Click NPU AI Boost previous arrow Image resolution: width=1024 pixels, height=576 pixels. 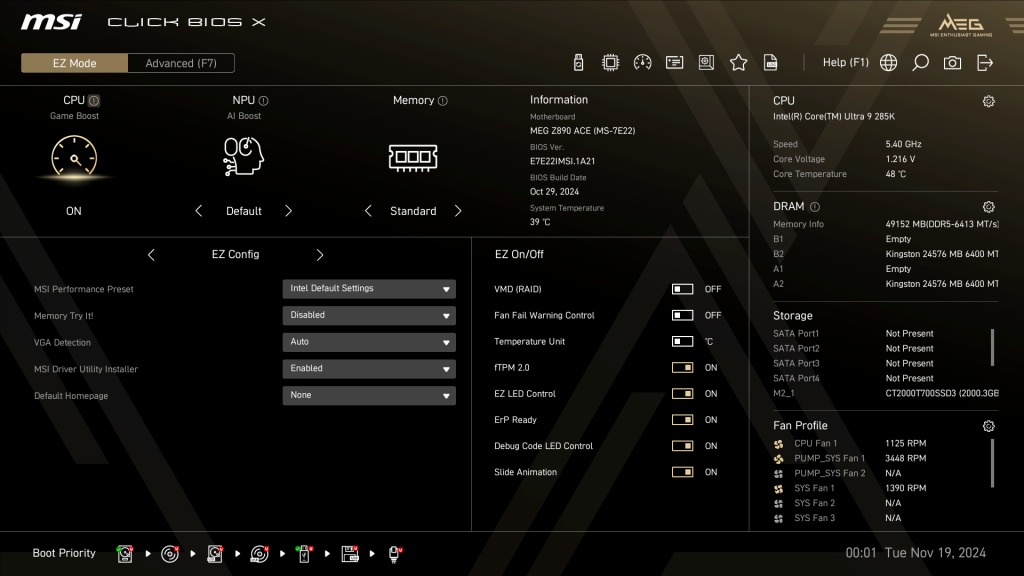tap(199, 211)
